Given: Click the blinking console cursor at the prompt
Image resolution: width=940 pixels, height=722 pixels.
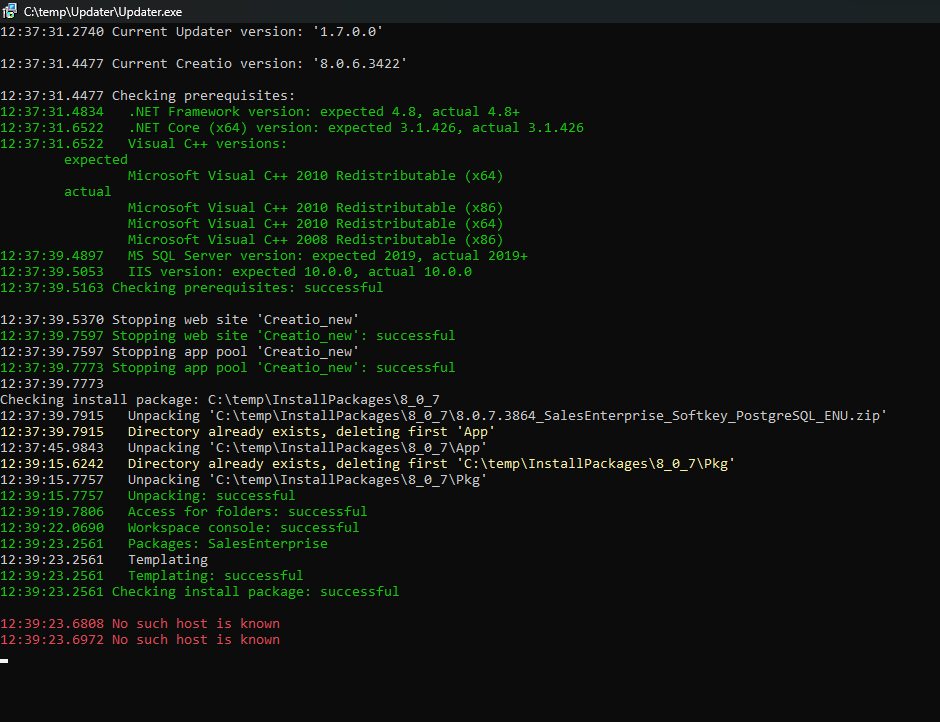Looking at the screenshot, I should 4,660.
